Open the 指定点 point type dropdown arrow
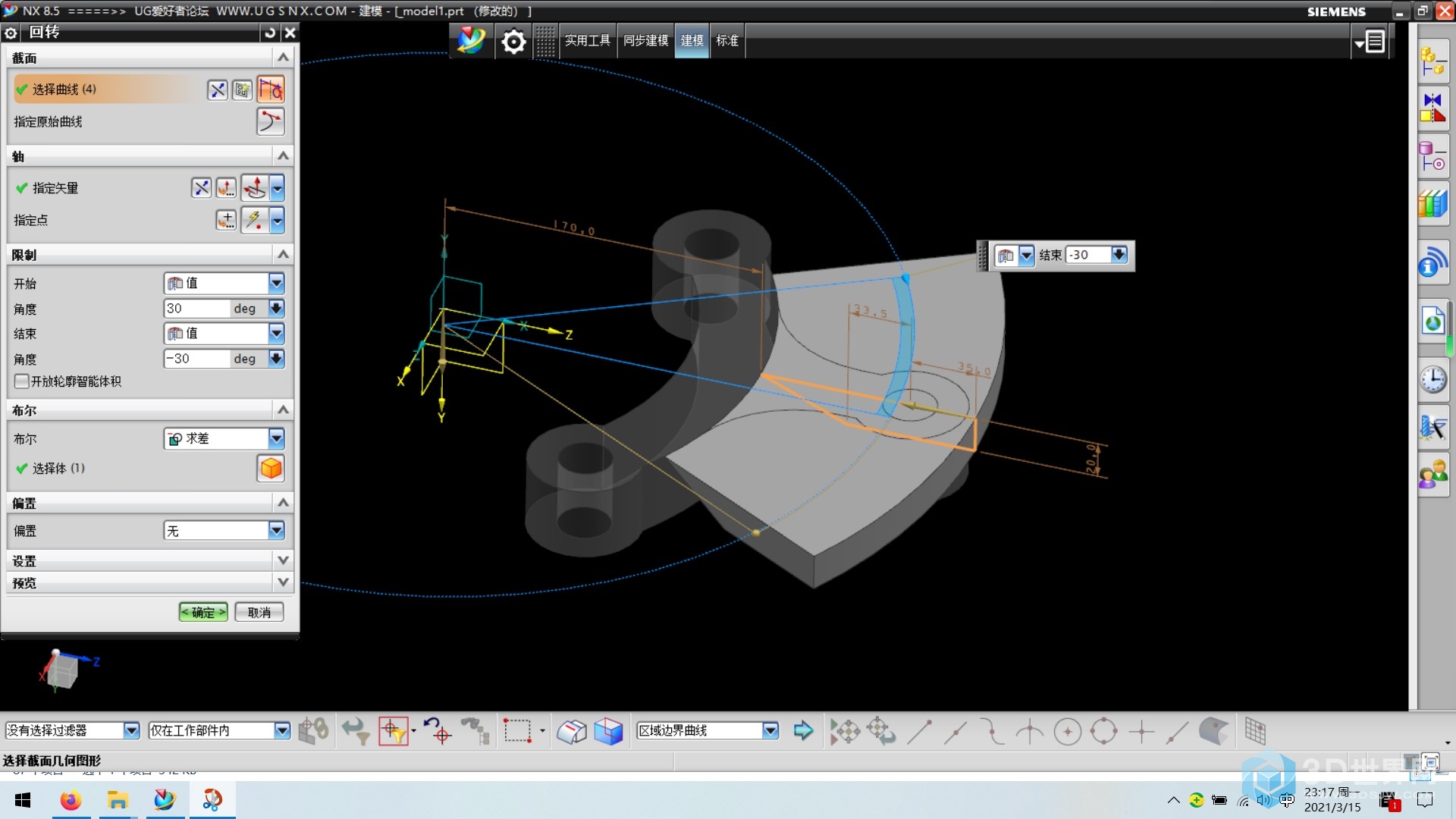 (278, 220)
